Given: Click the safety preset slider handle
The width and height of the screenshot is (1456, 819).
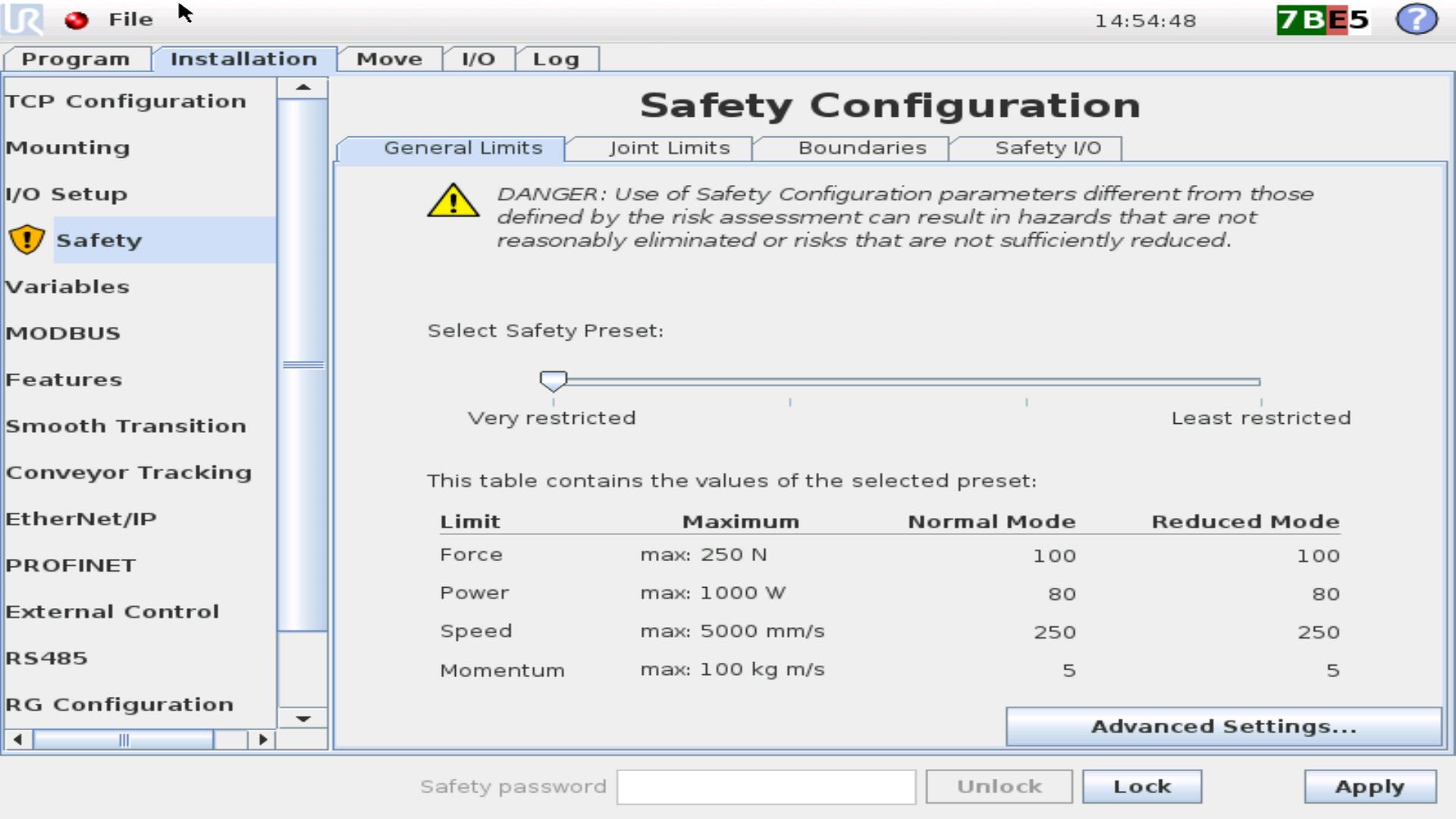Looking at the screenshot, I should pos(553,380).
